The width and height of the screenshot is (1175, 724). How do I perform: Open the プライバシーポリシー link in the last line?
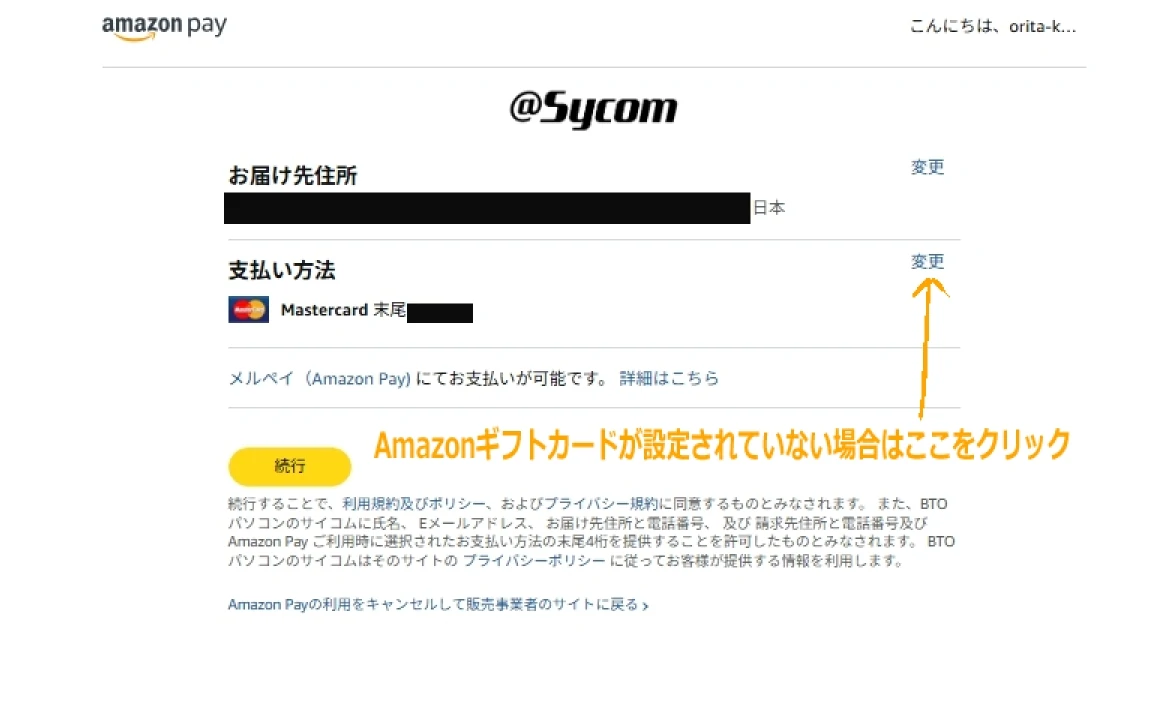point(534,561)
